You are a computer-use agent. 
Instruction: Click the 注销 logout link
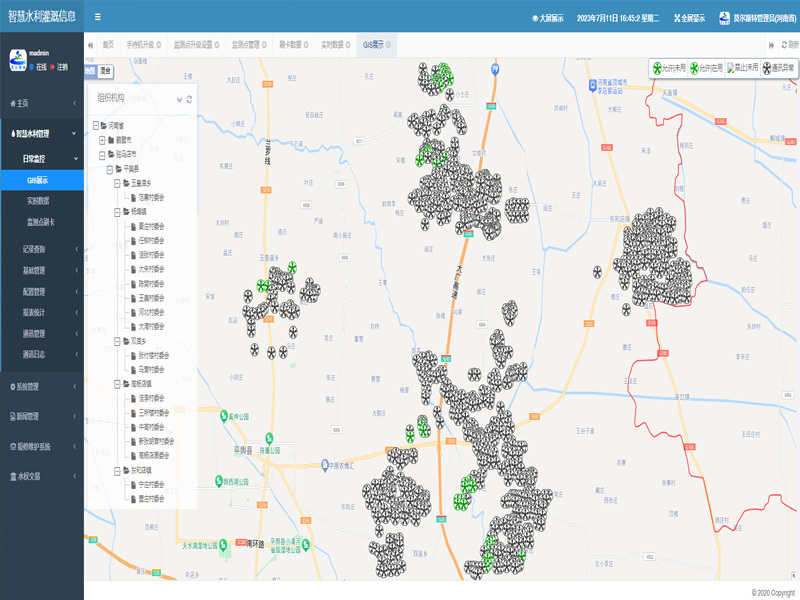tap(62, 66)
